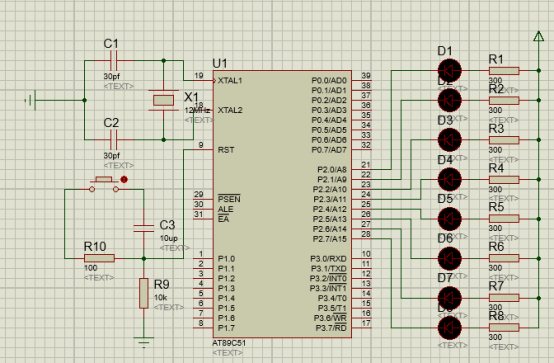Click the RST pin label
The width and height of the screenshot is (554, 363).
[x=226, y=150]
